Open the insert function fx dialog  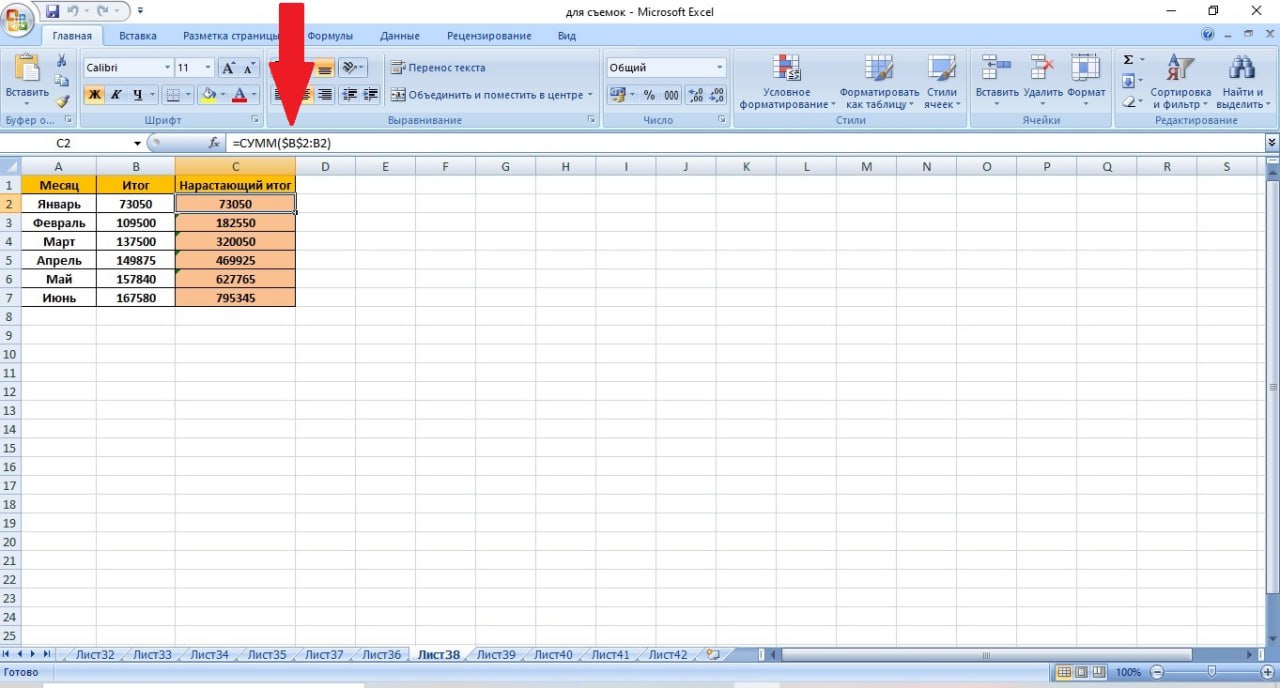coord(214,143)
